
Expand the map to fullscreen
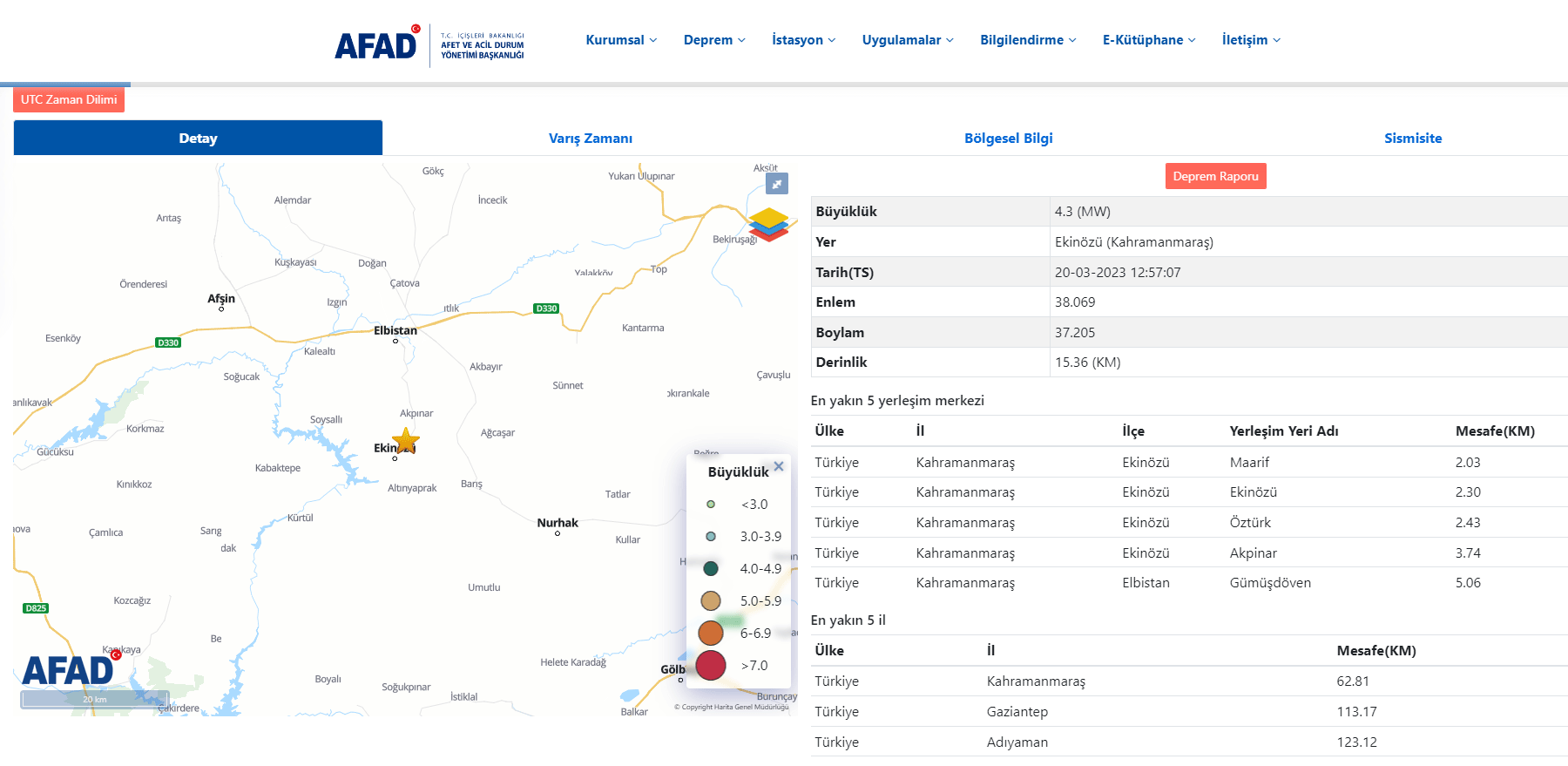(776, 184)
